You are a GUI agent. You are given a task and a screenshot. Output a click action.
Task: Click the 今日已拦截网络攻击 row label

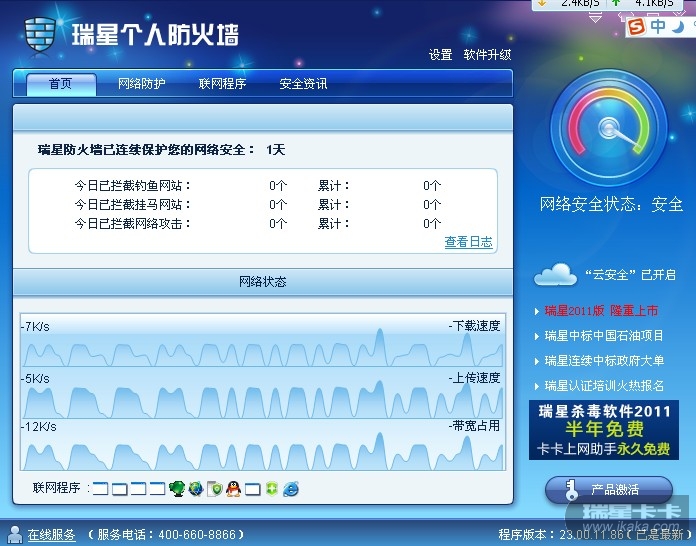coord(132,223)
